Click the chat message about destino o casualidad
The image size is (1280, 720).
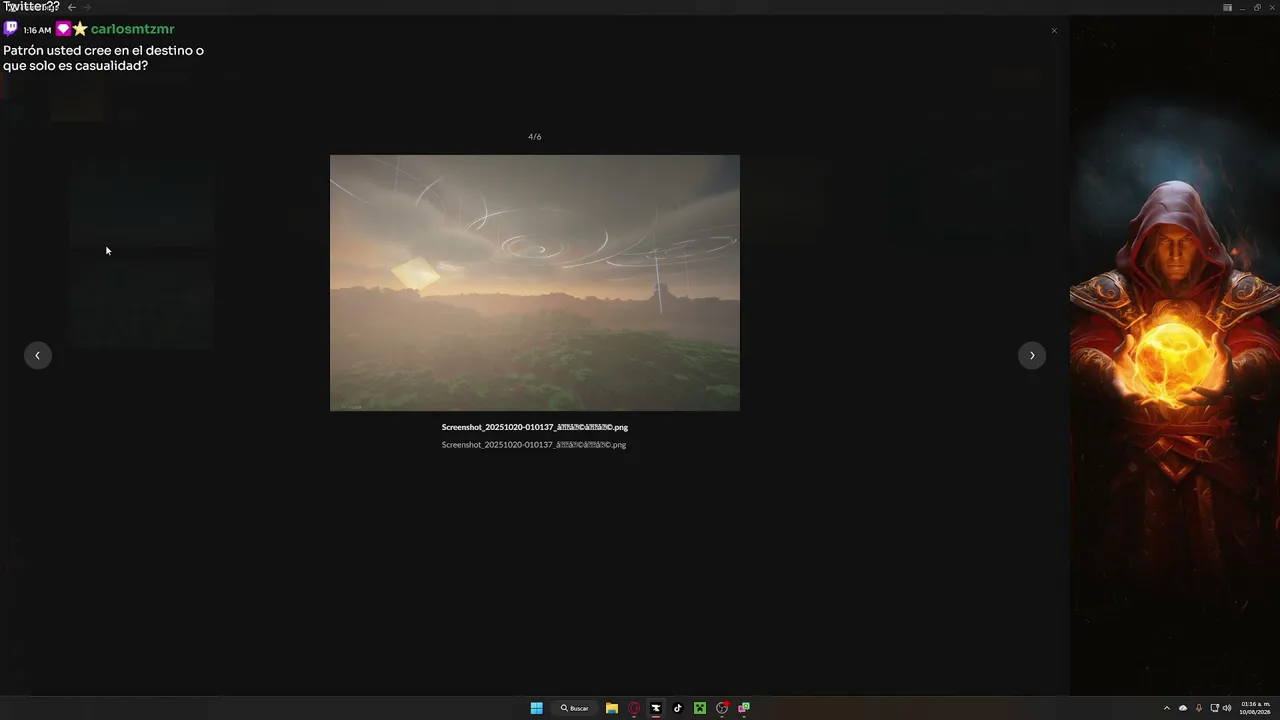click(x=104, y=58)
